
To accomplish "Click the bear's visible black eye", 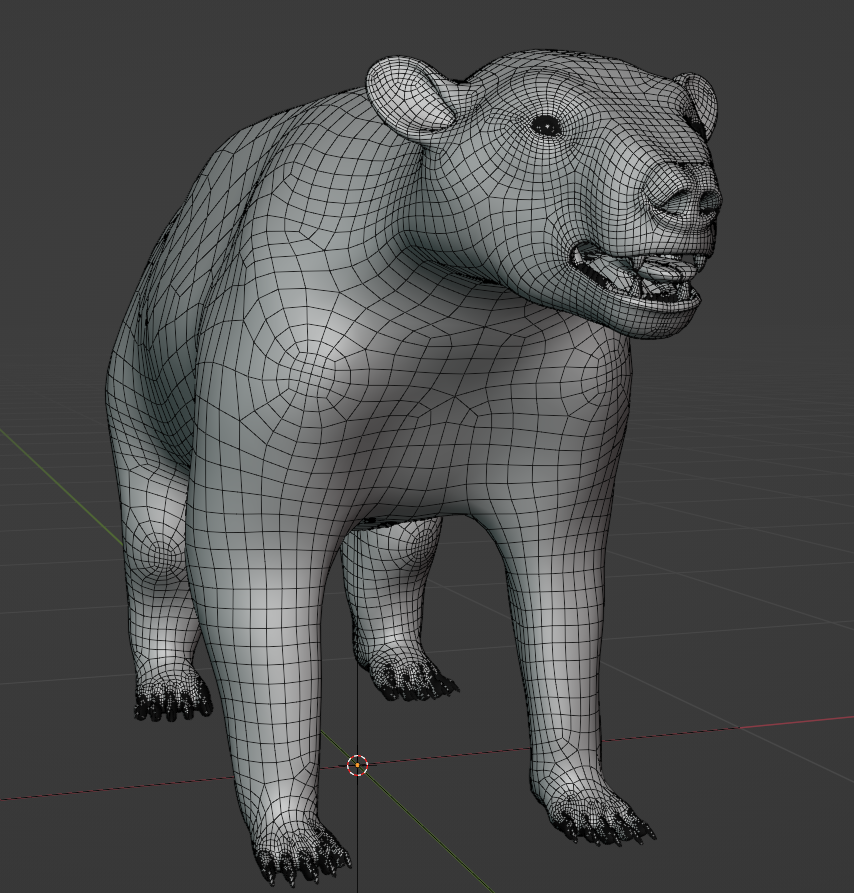I will [x=546, y=125].
